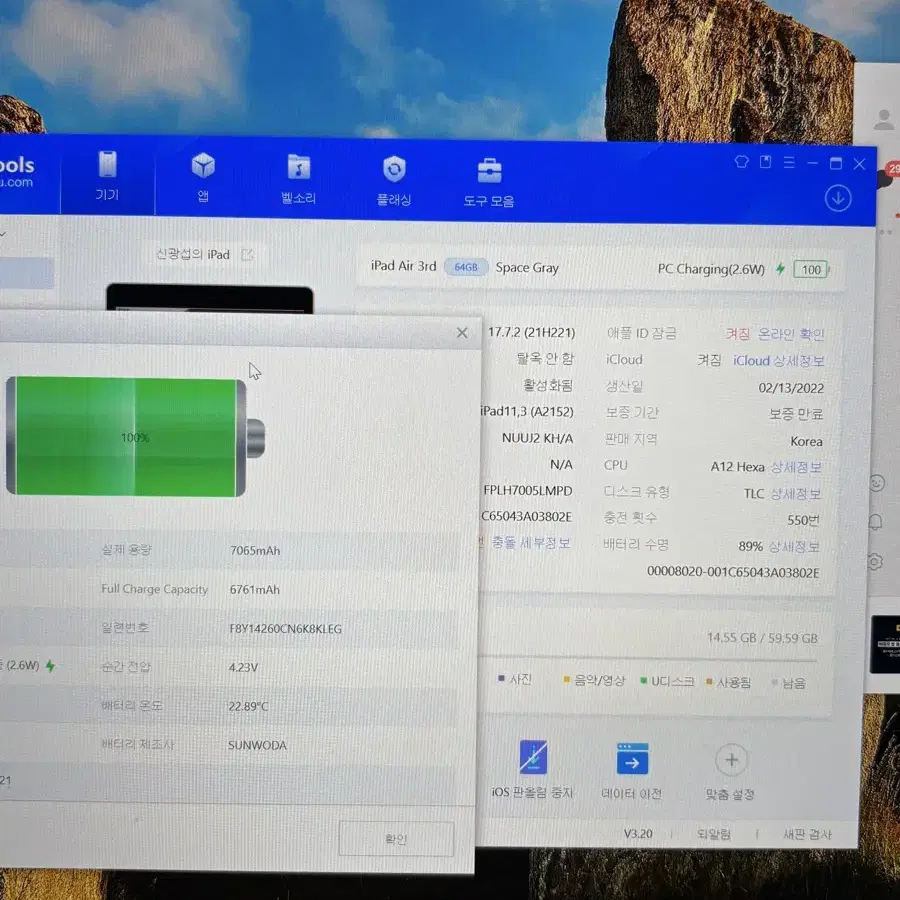
Task: Click the dark thumbnail in side window
Action: pos(885,644)
